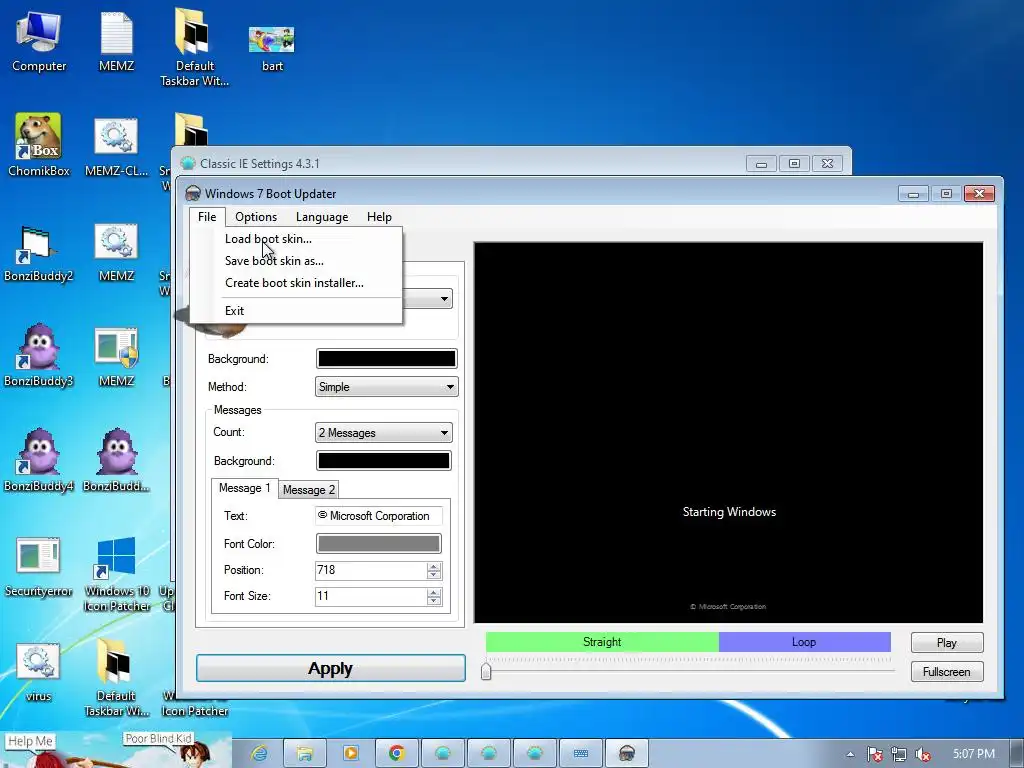1024x768 pixels.
Task: Select the BonziBuddy3 desktop shortcut
Action: coord(39,356)
